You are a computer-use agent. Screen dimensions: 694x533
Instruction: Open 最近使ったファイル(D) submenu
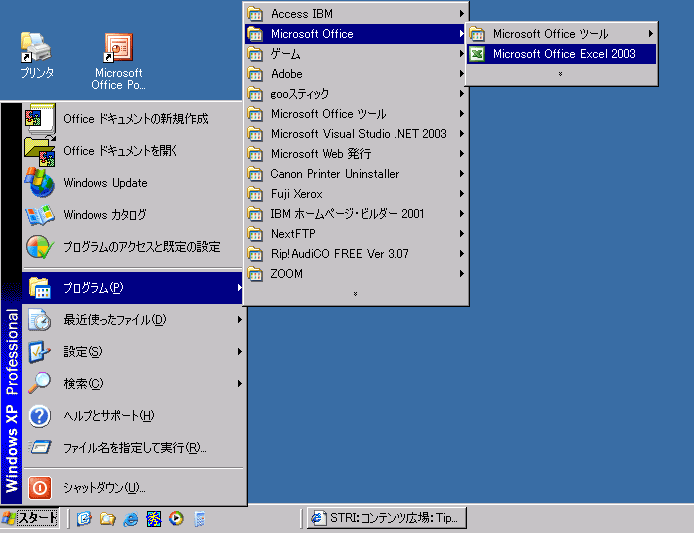132,320
